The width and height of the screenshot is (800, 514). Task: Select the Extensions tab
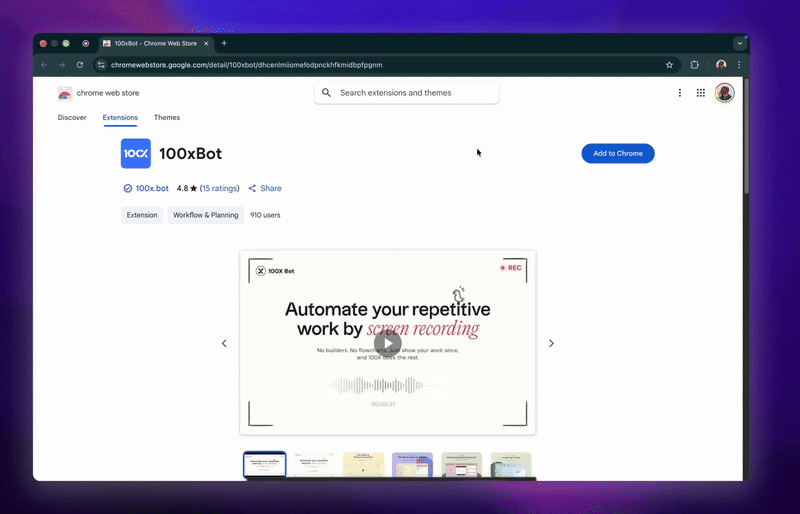tap(120, 117)
